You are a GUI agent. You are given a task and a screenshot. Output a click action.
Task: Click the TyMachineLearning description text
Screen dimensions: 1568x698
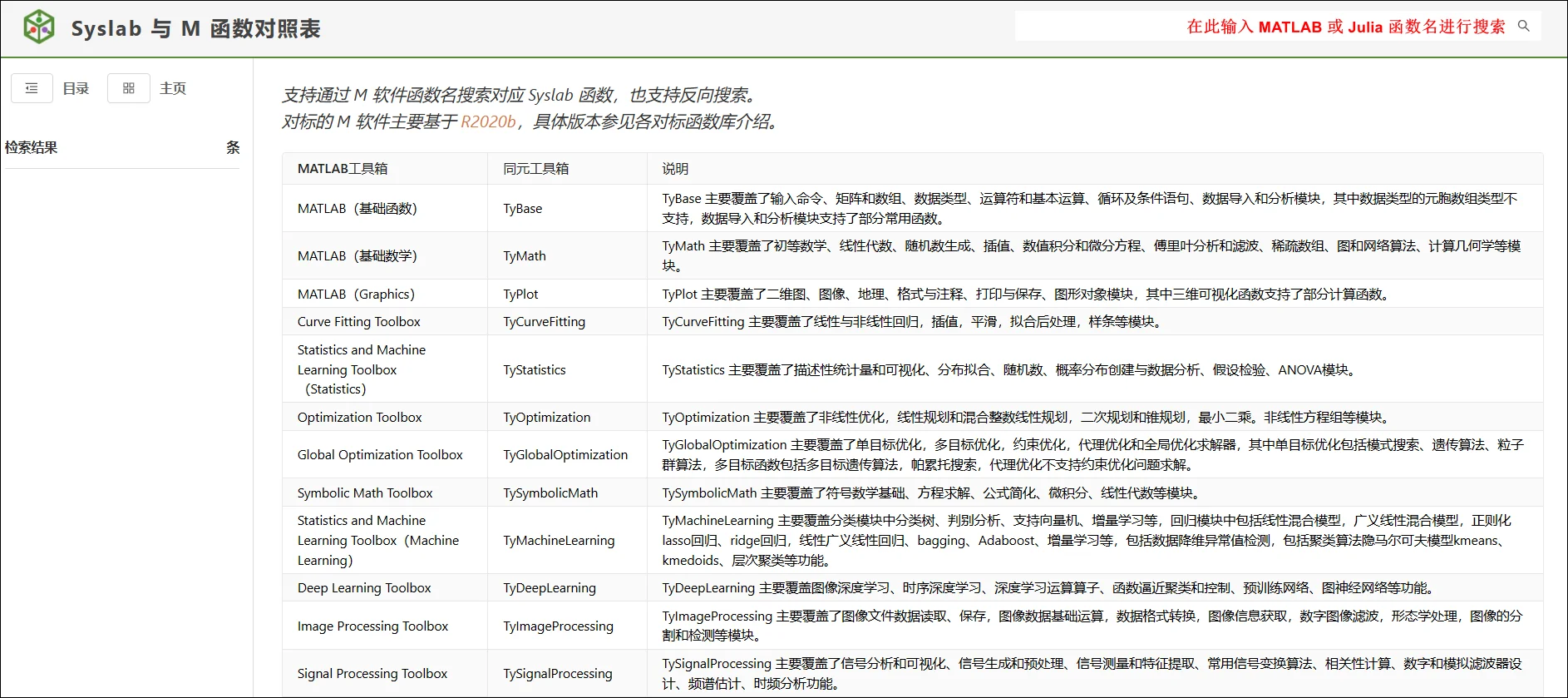click(1087, 540)
